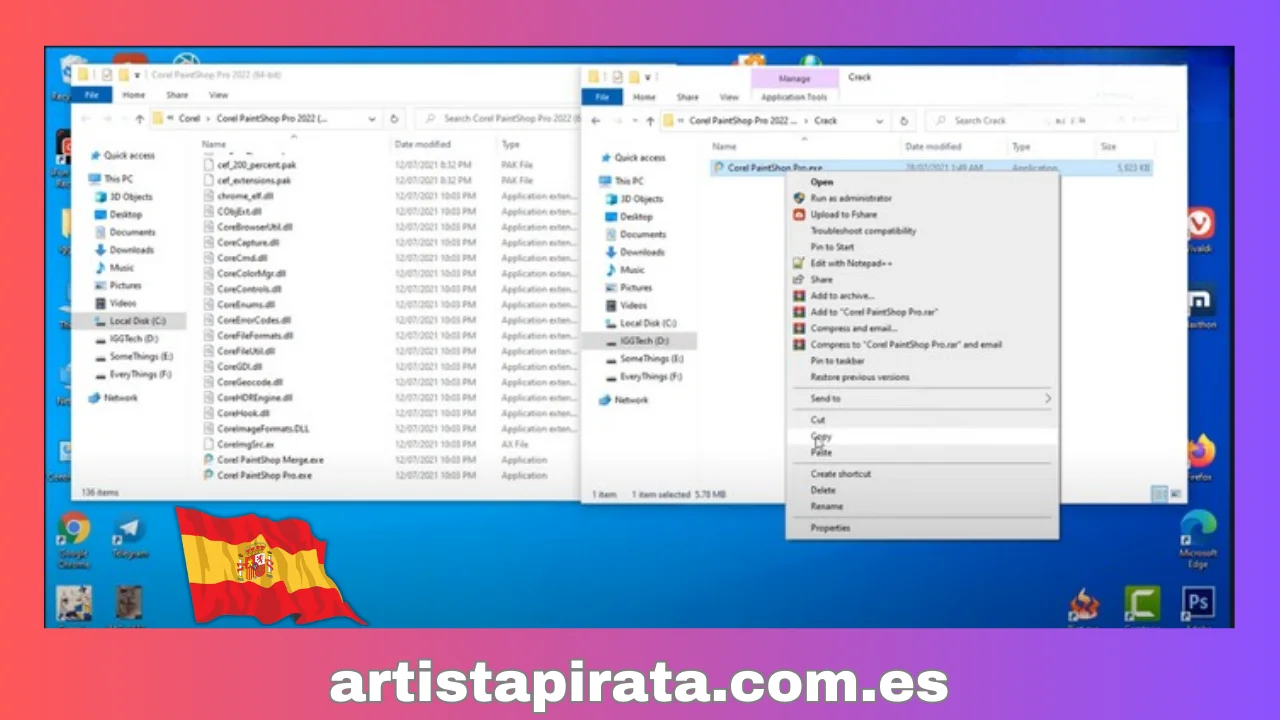The width and height of the screenshot is (1280, 720).
Task: Sort by Name column in Crack window
Action: (724, 147)
